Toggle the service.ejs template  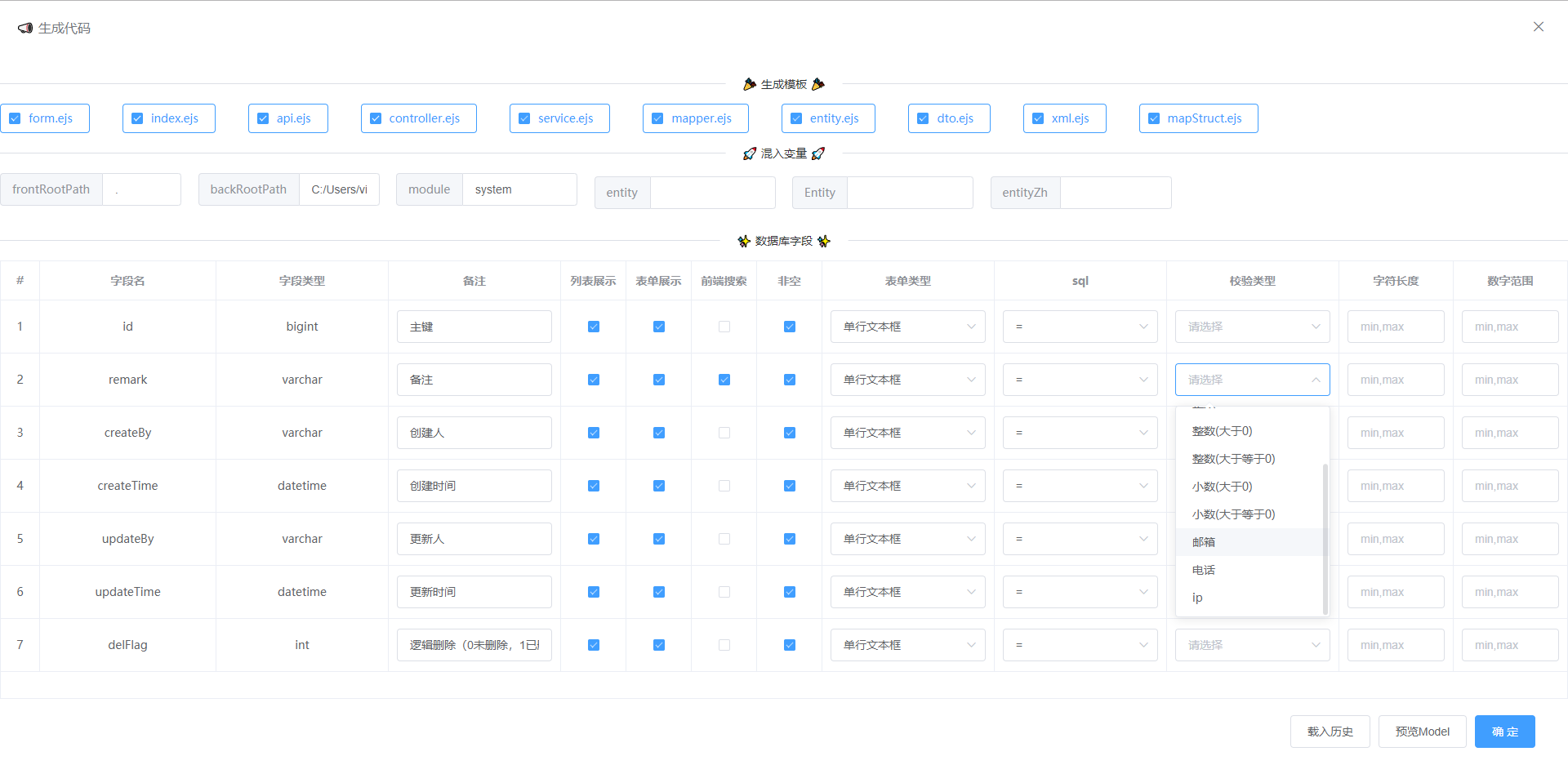click(524, 118)
